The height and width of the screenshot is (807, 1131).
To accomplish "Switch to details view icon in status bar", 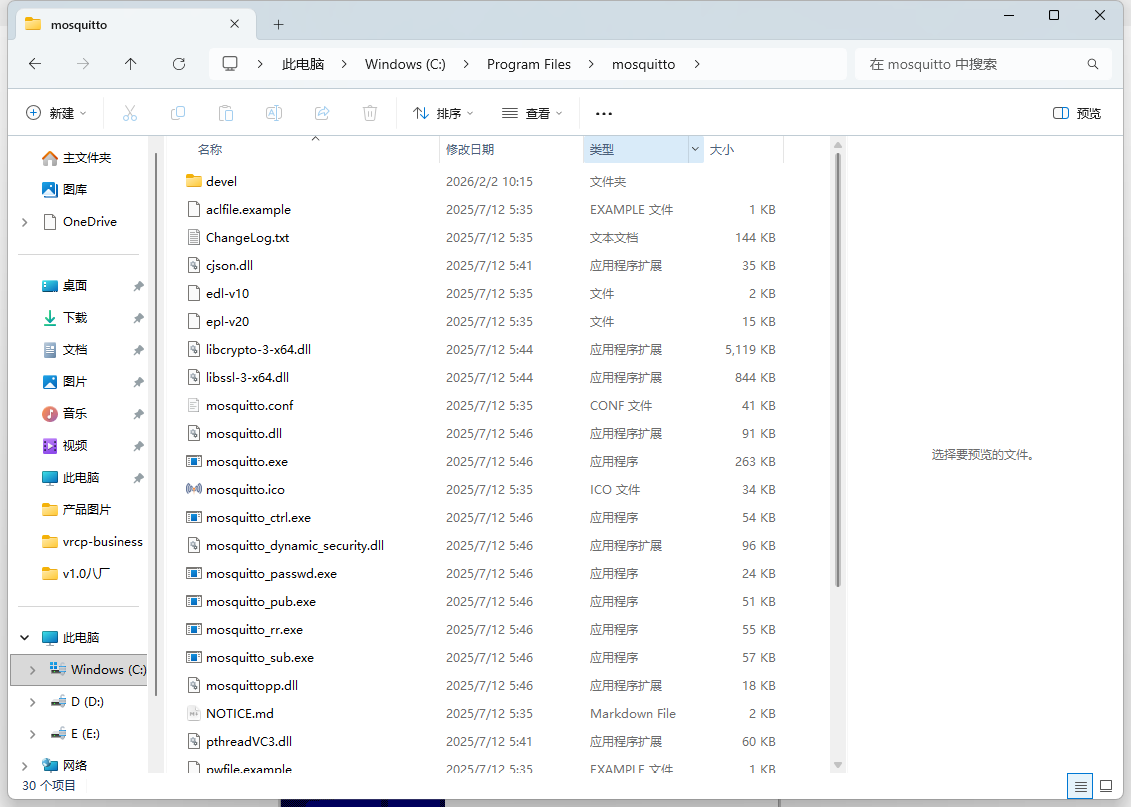I will pos(1080,786).
